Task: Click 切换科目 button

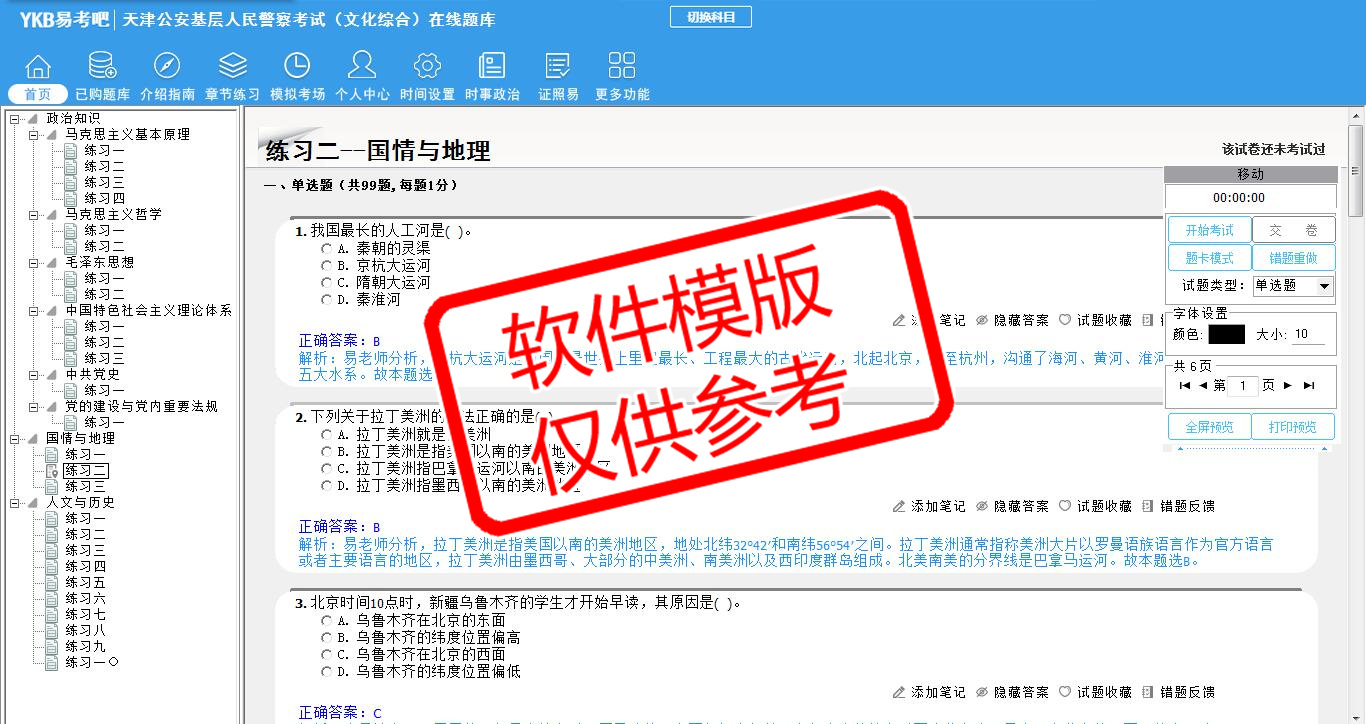Action: [x=710, y=17]
